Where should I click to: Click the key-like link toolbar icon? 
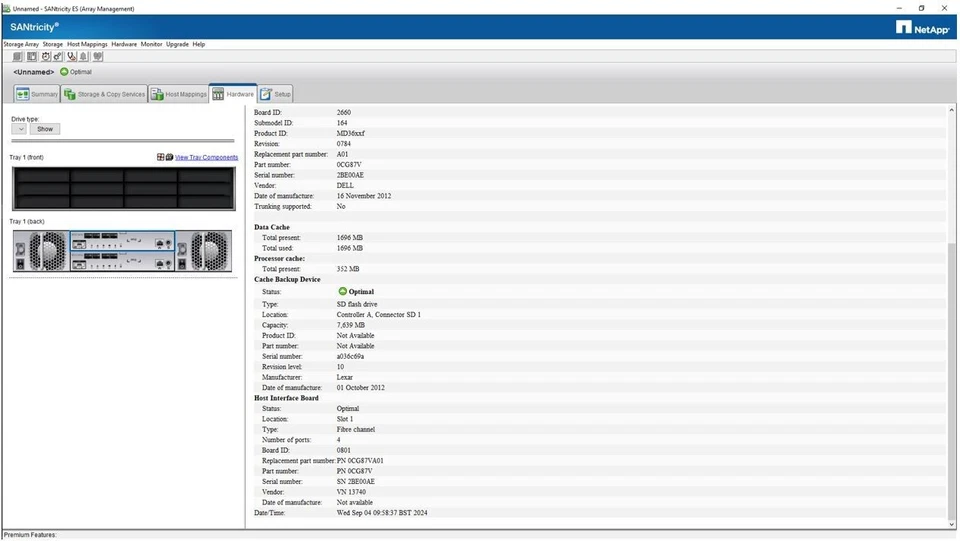point(58,56)
